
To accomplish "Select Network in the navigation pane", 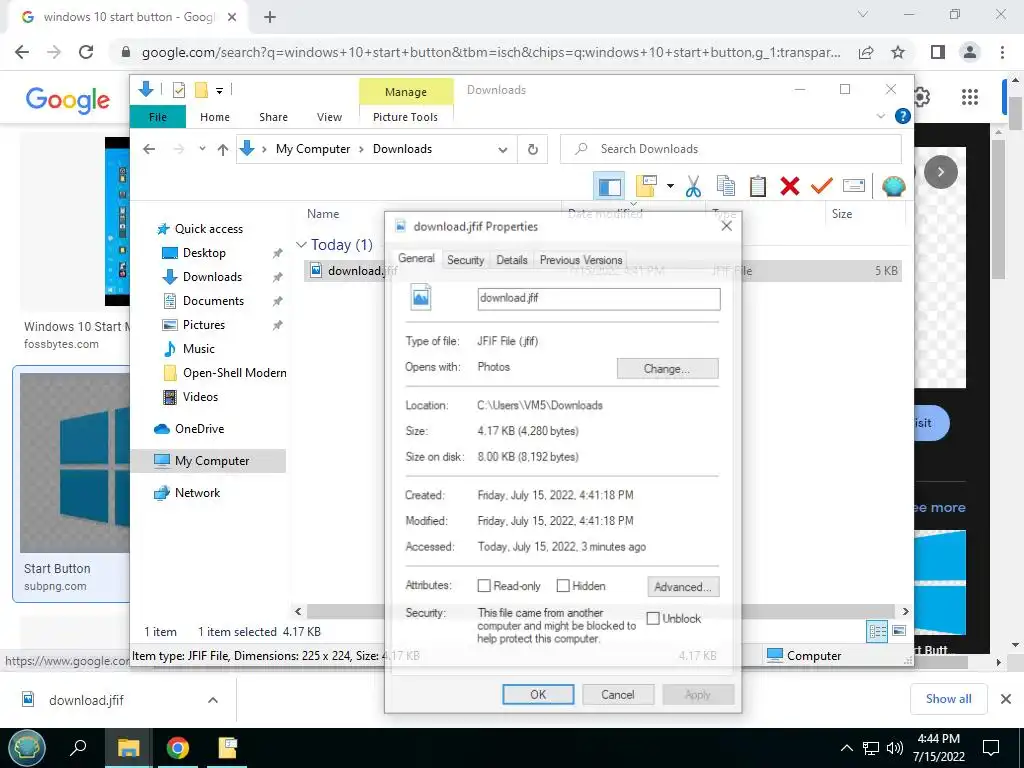I will tap(197, 493).
